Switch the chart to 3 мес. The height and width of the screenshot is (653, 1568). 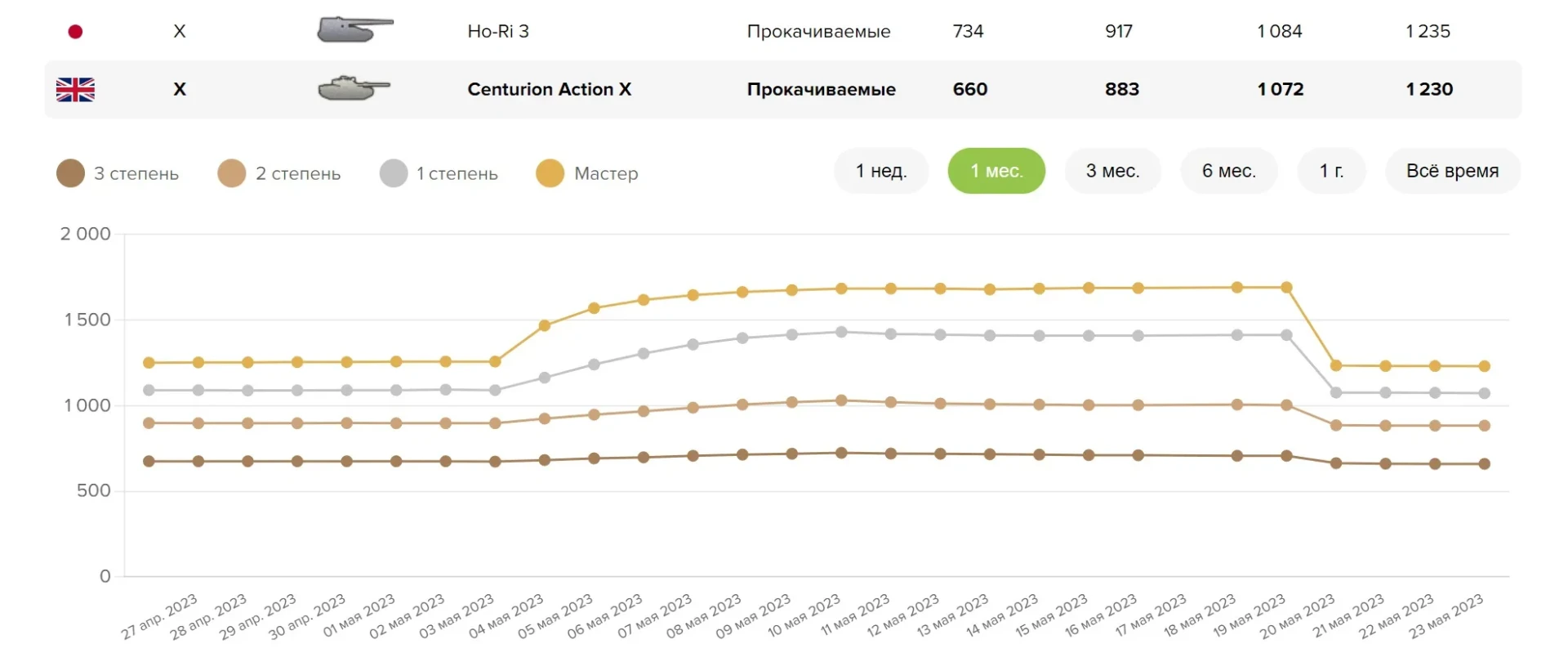1112,171
